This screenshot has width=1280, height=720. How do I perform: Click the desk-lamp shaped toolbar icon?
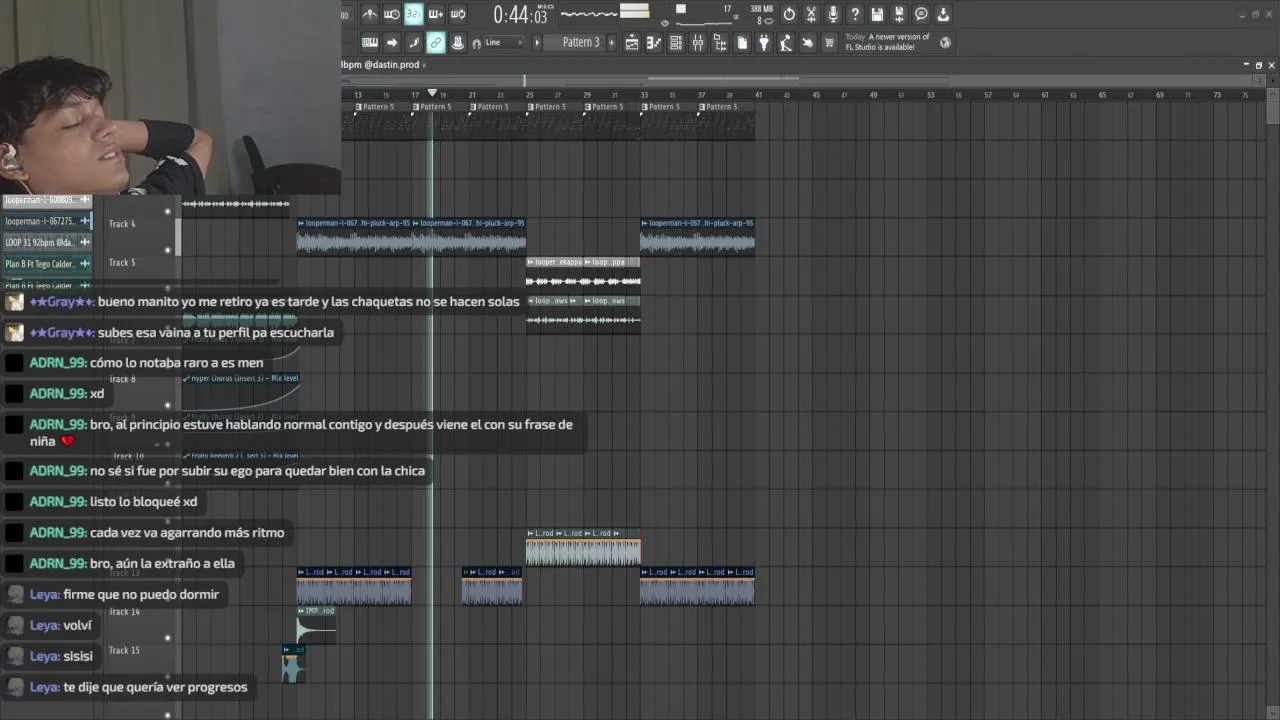pos(786,42)
